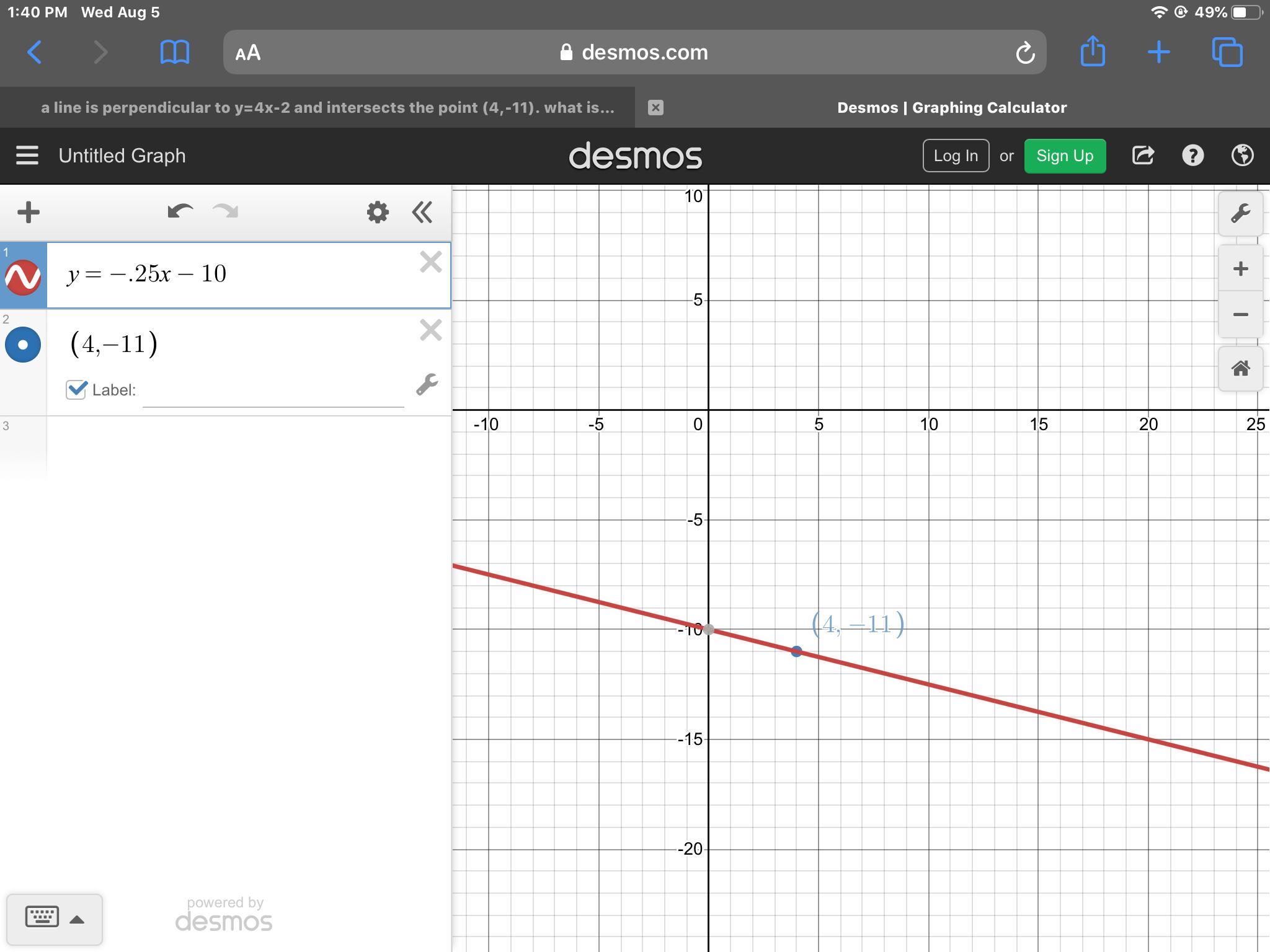This screenshot has height=952, width=1270.
Task: Click the green Sign Up button
Action: coord(1064,156)
